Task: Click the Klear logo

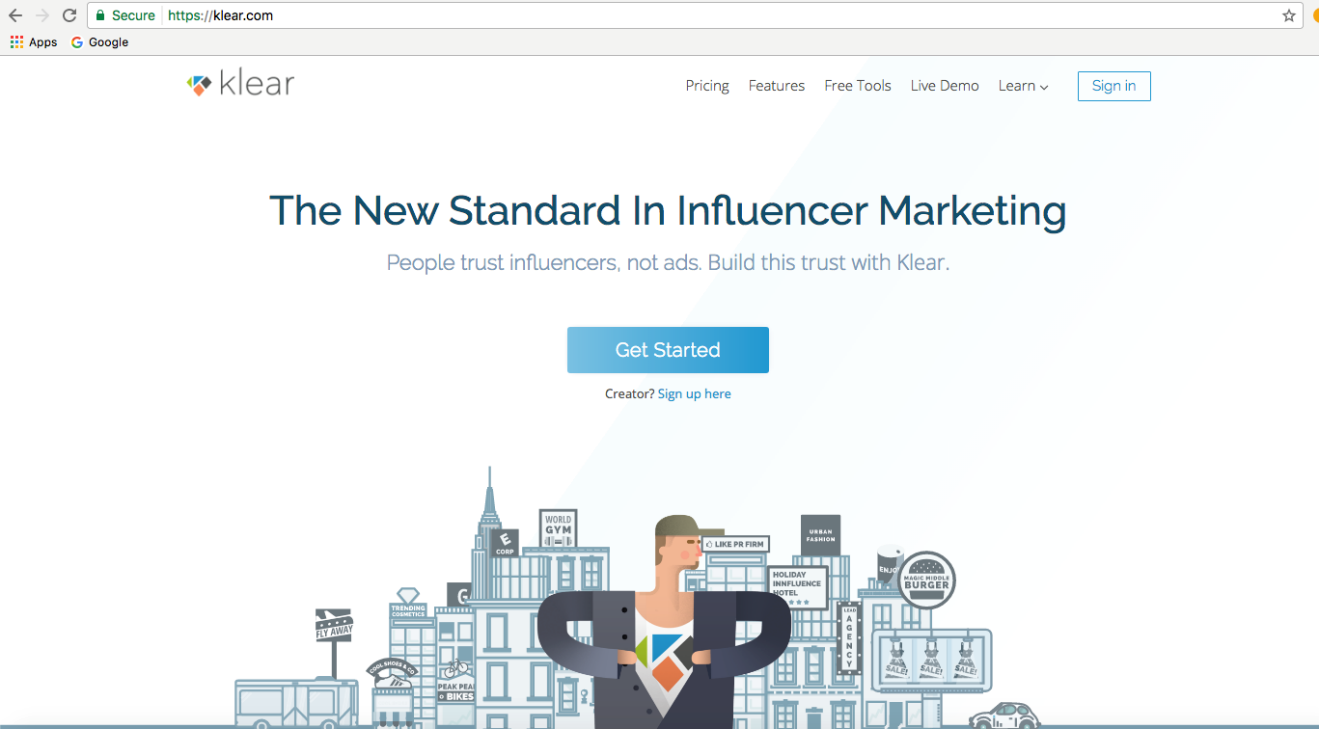Action: pyautogui.click(x=240, y=84)
